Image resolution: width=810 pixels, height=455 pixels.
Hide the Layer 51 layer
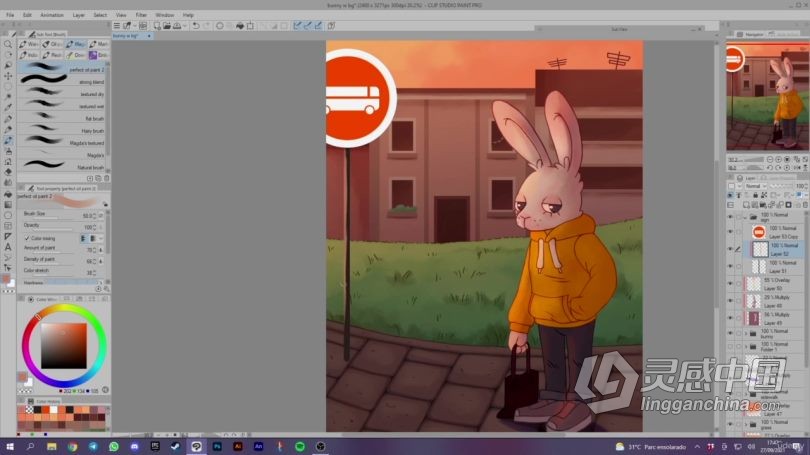coord(730,266)
